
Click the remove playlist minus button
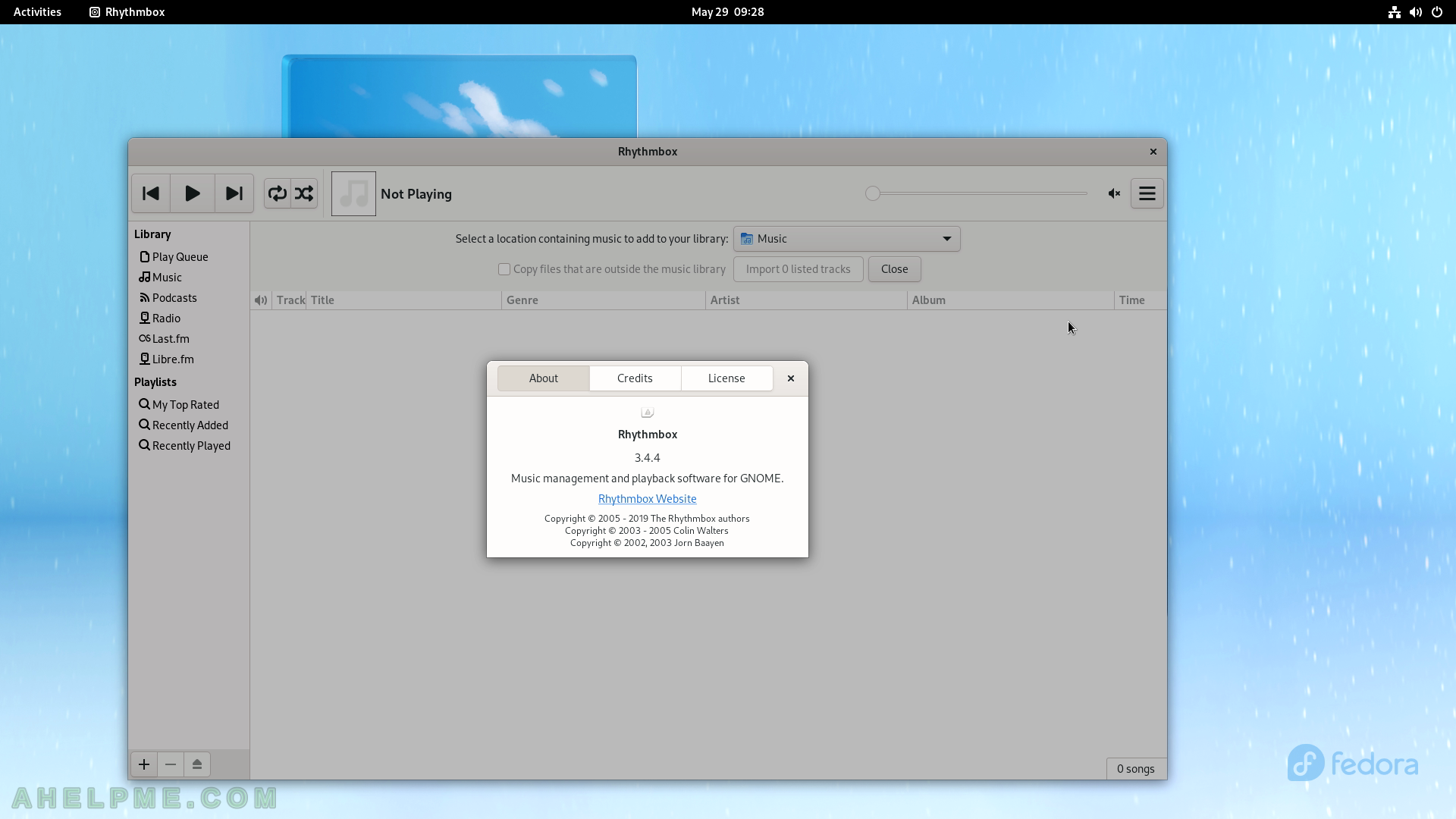pyautogui.click(x=171, y=764)
